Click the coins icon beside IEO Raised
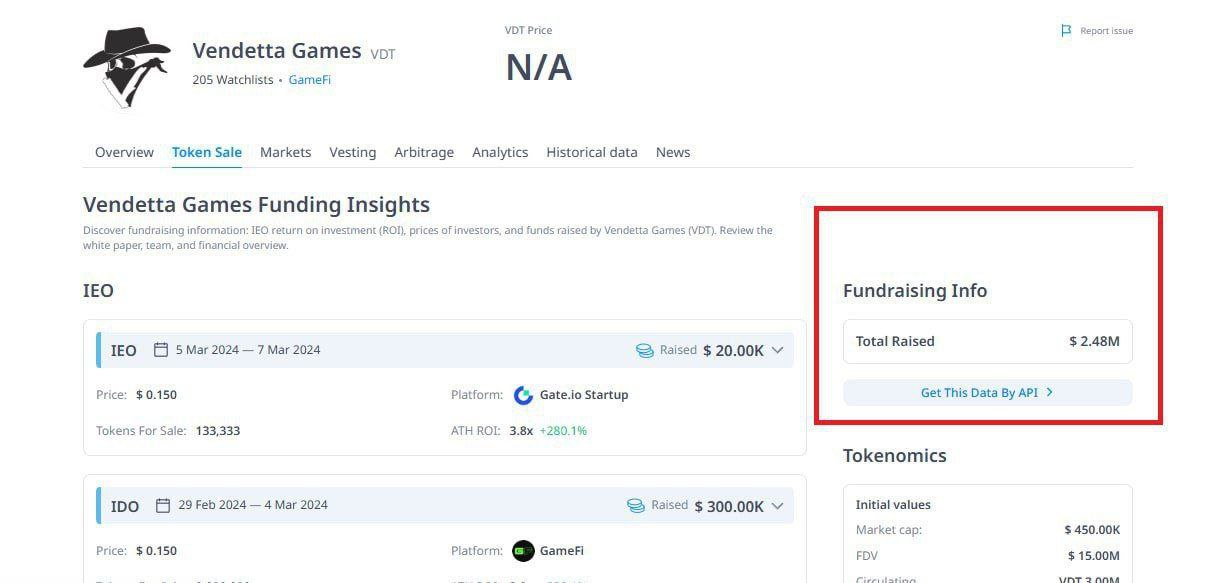 (x=645, y=351)
